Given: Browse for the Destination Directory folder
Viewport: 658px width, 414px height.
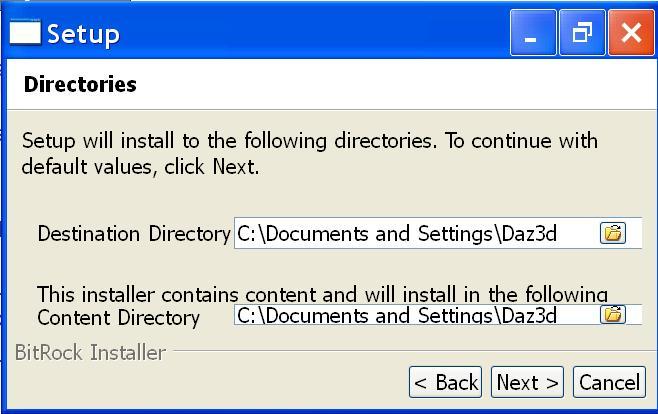Looking at the screenshot, I should [x=612, y=233].
